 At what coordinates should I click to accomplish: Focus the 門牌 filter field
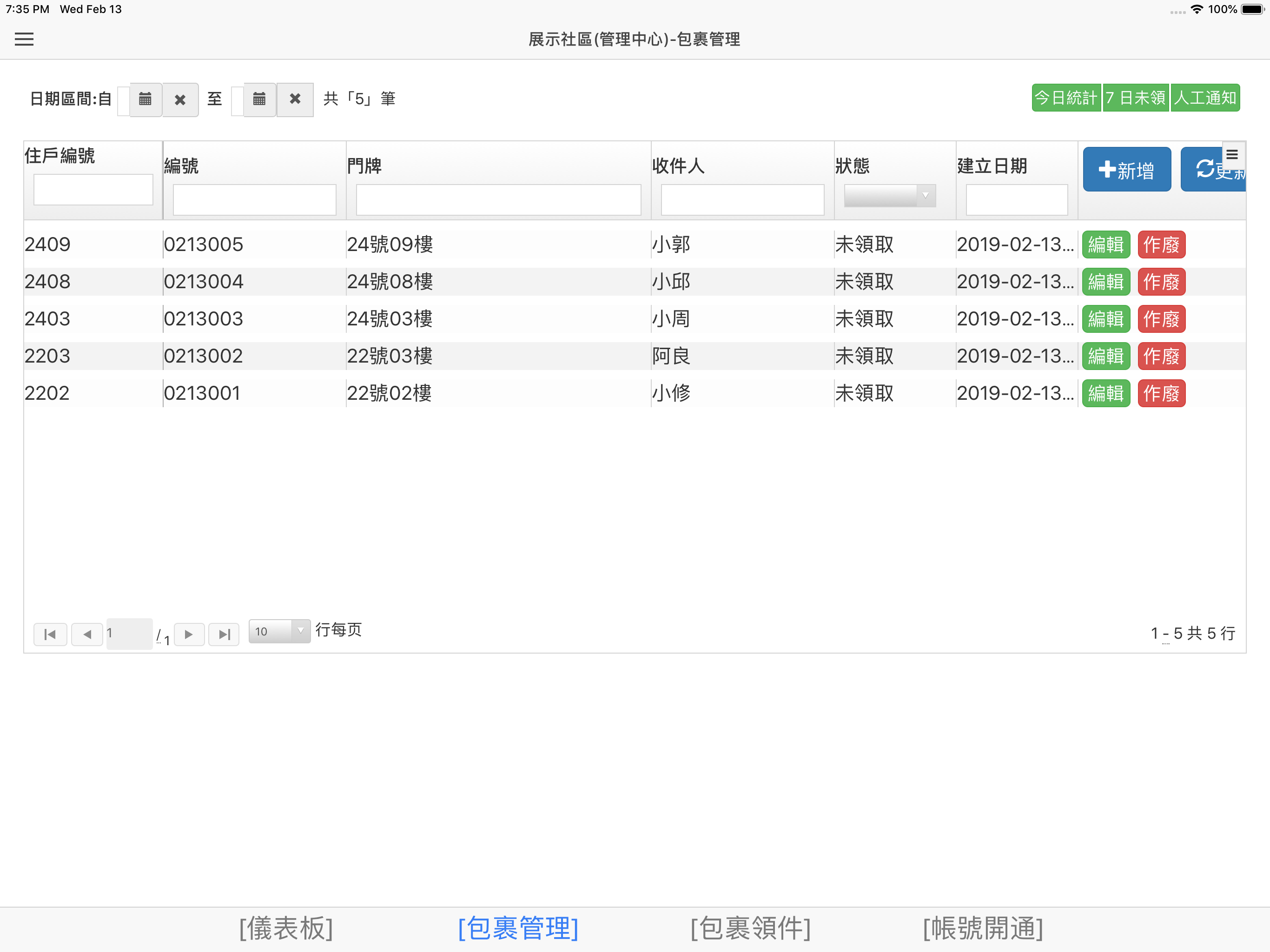498,200
